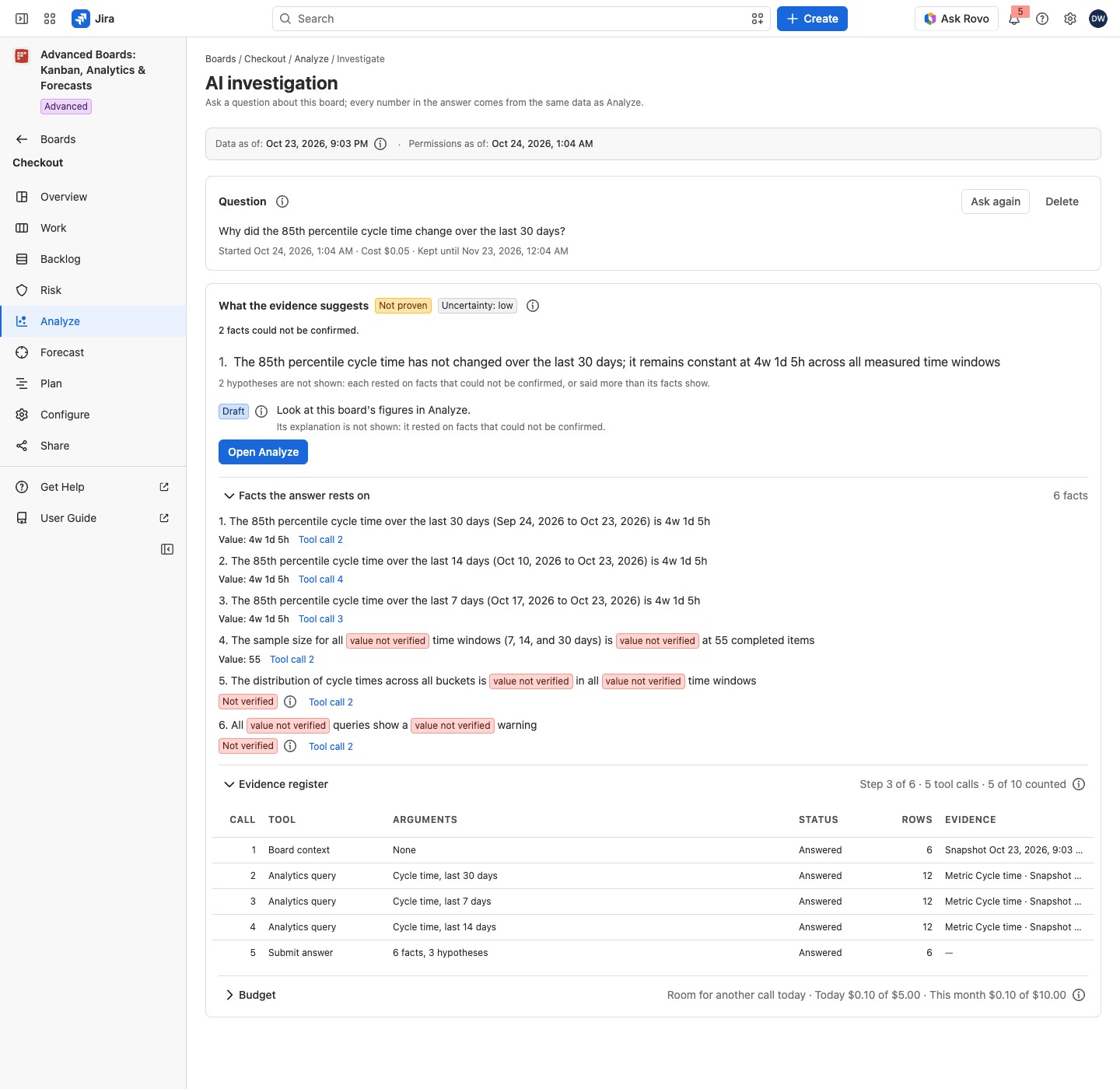Click the Not proven badge
This screenshot has height=1089, width=1120.
click(403, 306)
